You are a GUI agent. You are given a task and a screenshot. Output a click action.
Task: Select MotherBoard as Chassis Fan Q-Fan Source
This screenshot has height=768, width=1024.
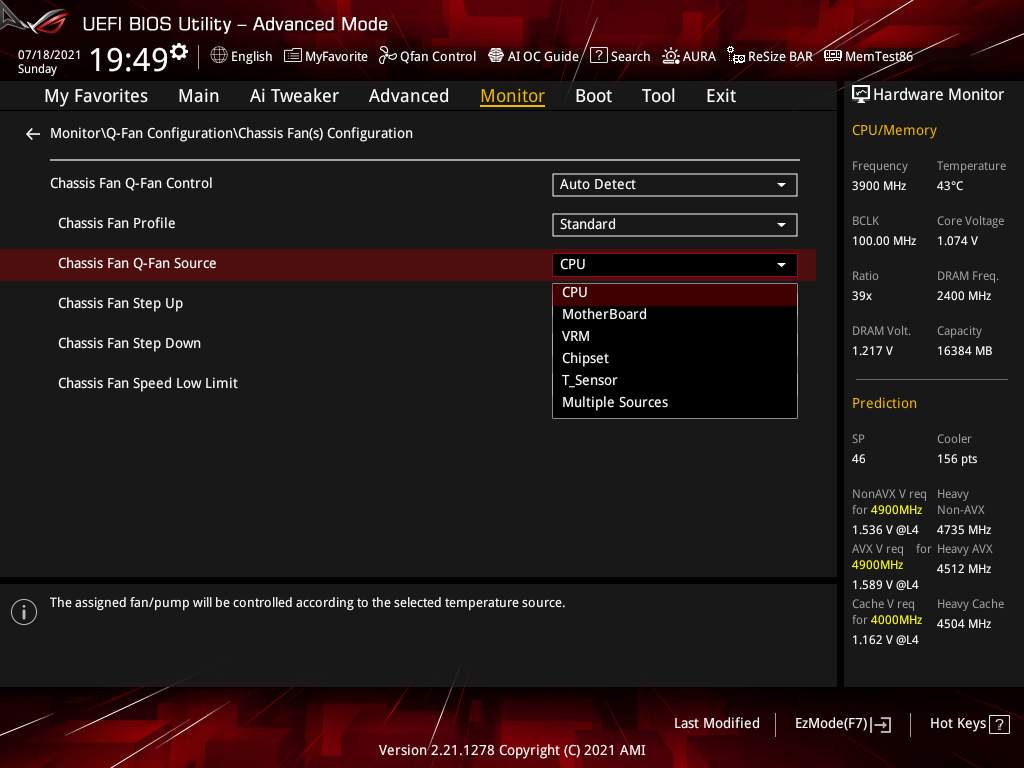(x=604, y=313)
